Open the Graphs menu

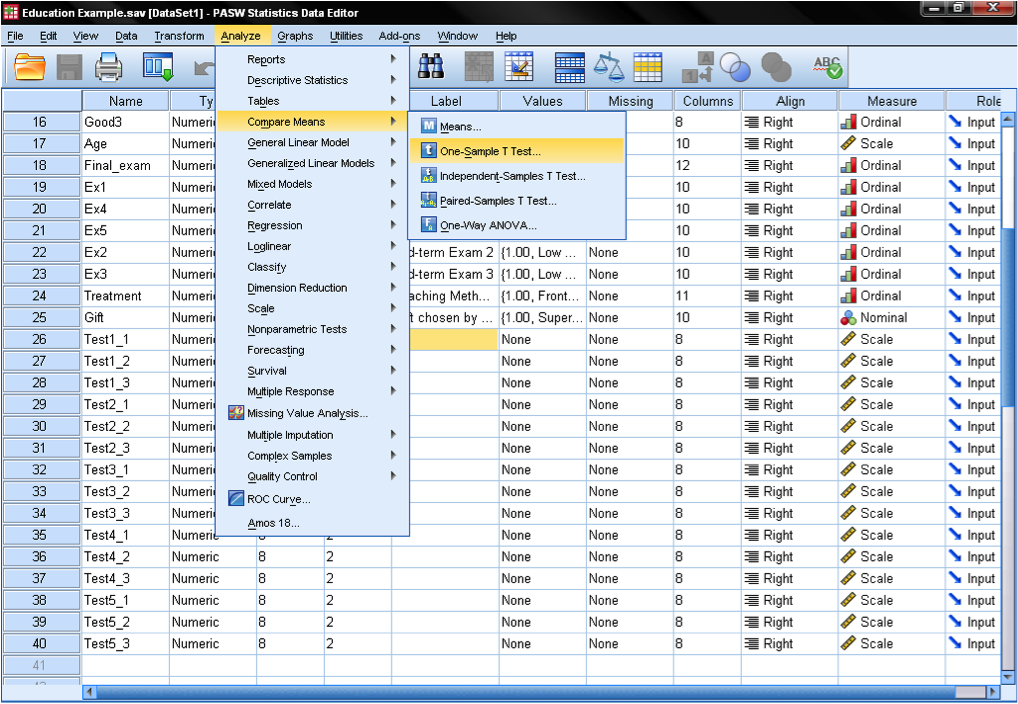(295, 36)
